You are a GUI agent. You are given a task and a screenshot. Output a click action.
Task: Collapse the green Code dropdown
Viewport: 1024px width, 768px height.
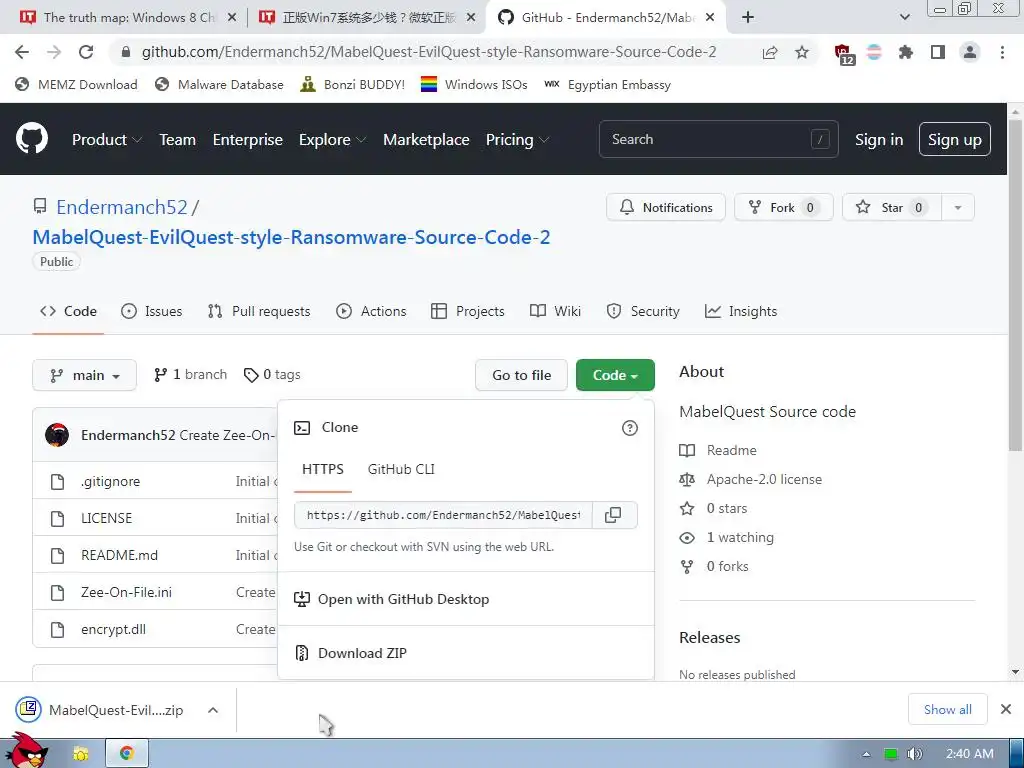coord(615,375)
